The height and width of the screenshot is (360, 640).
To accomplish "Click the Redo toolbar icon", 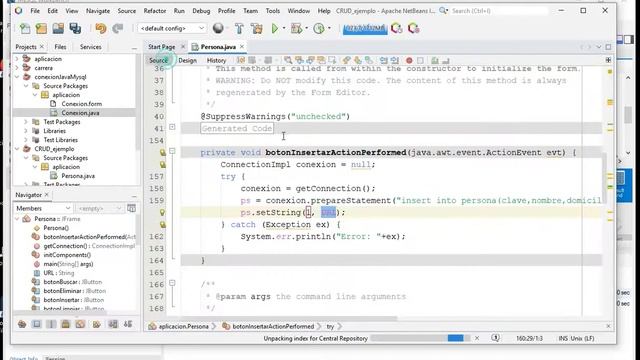I will (118, 28).
